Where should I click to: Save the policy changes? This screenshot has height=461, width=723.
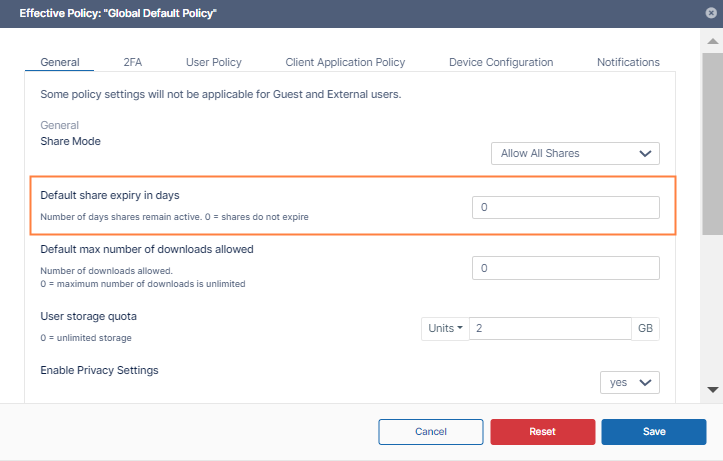(654, 431)
